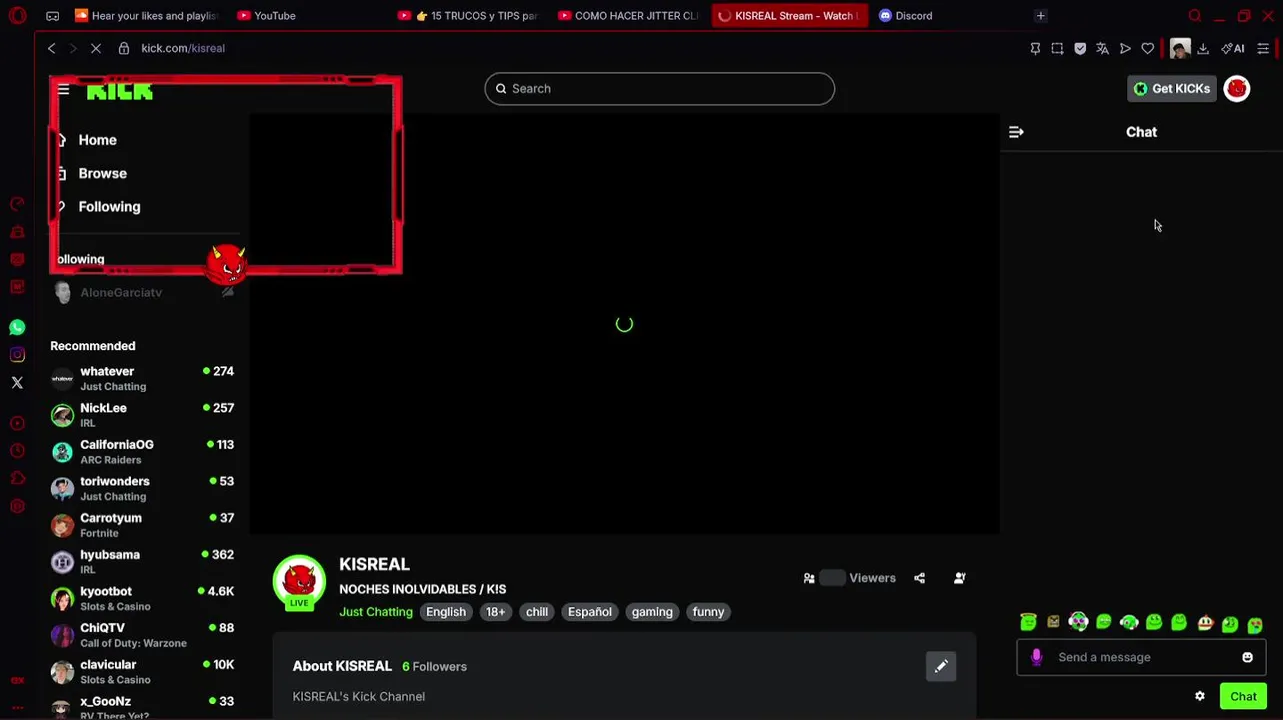
Task: Open recommended channel kyootbot
Action: (142, 598)
